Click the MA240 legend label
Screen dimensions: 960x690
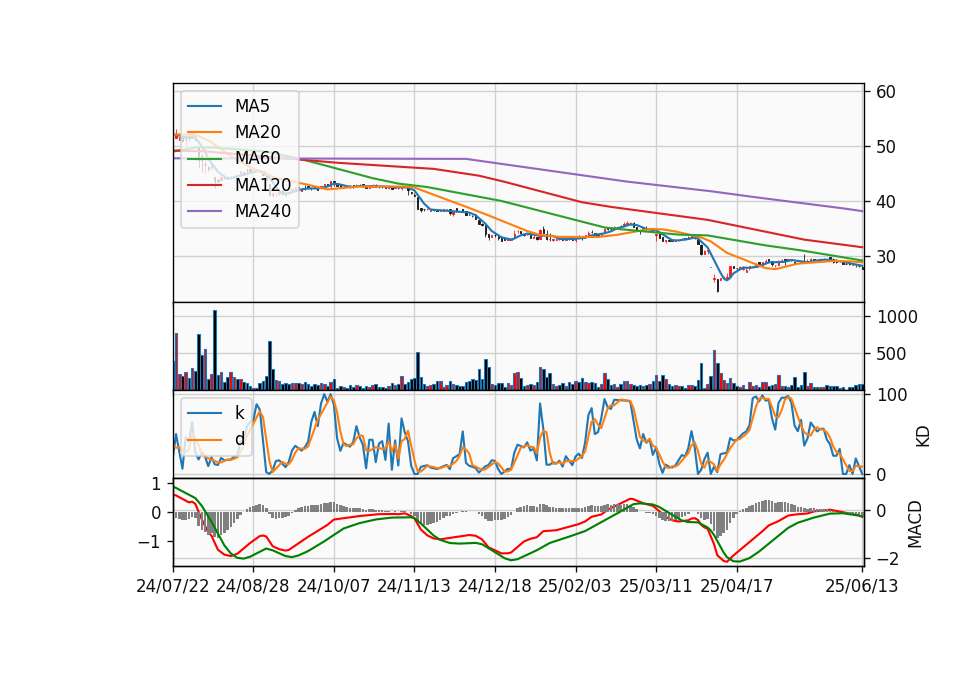click(263, 211)
